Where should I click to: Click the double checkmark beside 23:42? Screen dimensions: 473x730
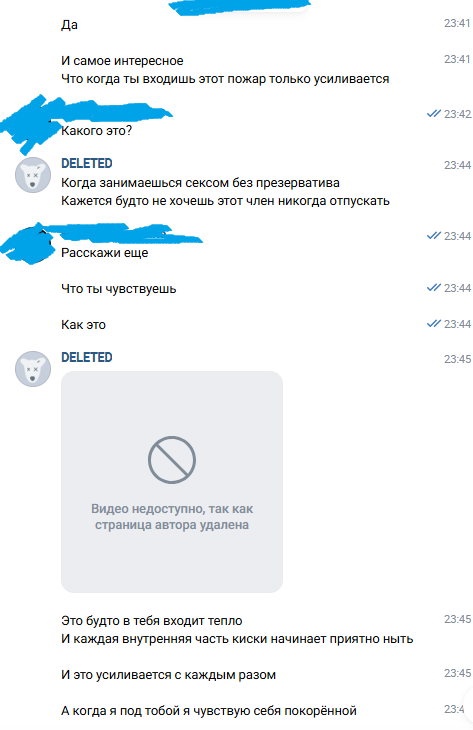coord(433,114)
